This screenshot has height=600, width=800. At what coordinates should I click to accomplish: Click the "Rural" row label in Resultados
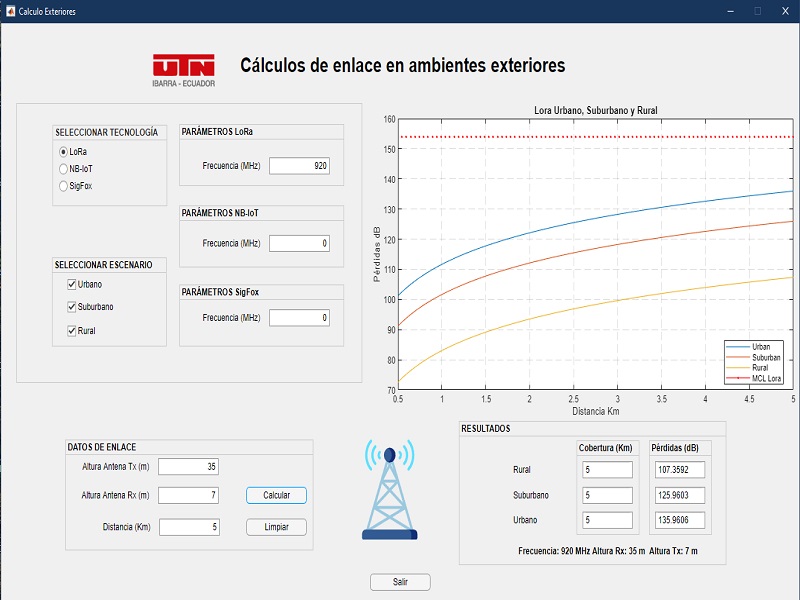coord(522,470)
